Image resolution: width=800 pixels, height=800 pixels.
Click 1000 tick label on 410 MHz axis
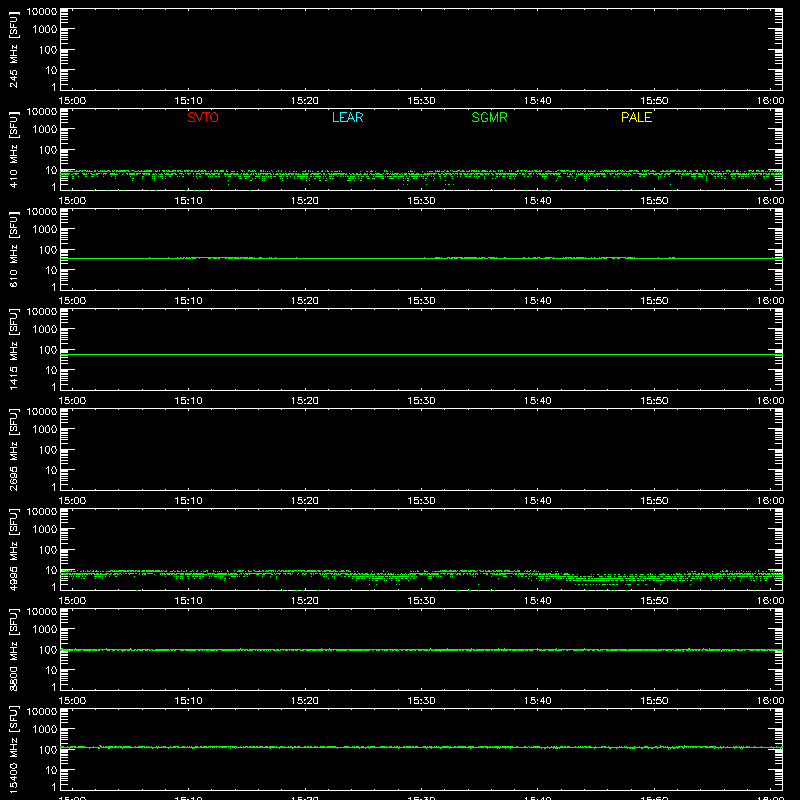click(x=45, y=129)
